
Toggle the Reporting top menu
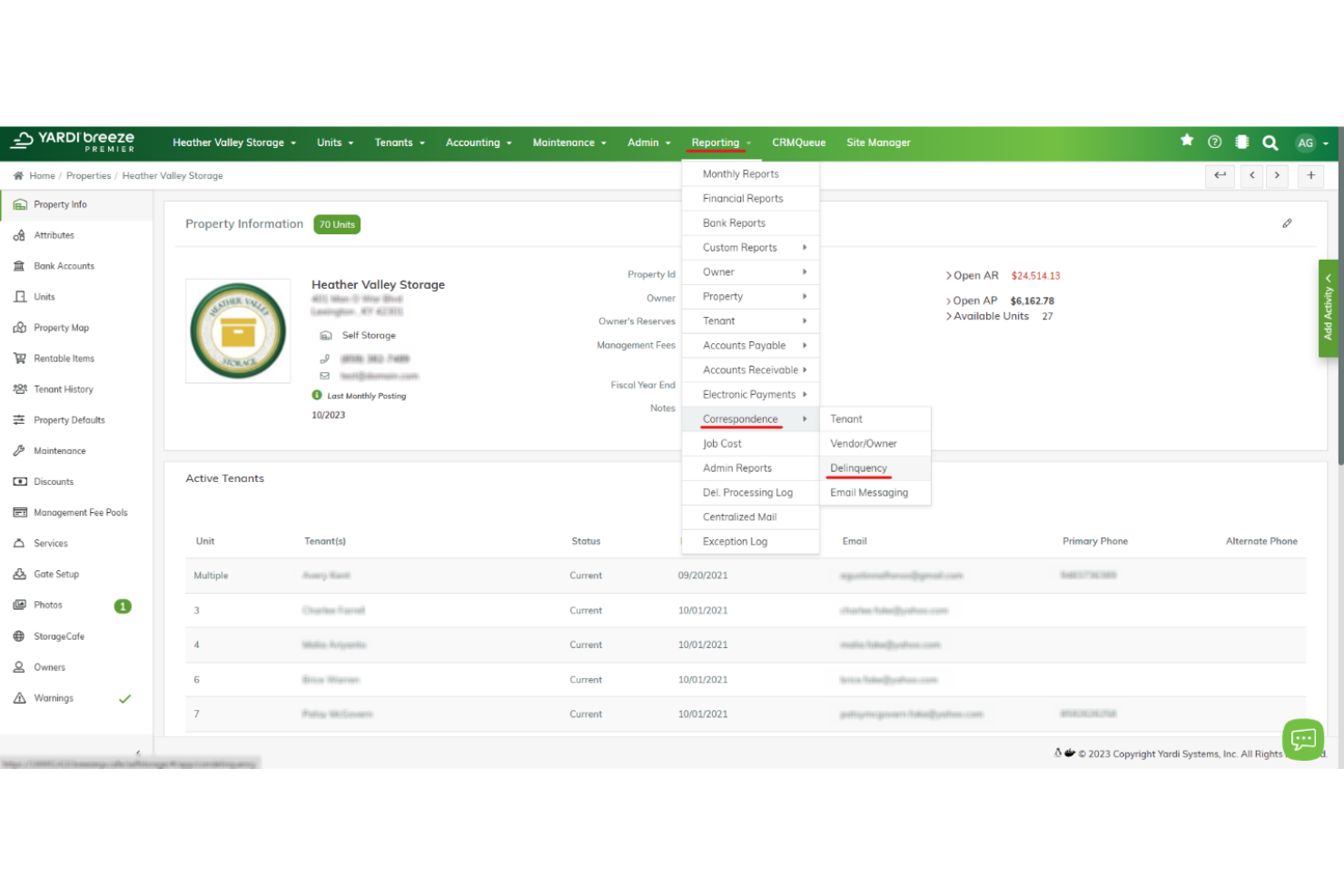721,143
